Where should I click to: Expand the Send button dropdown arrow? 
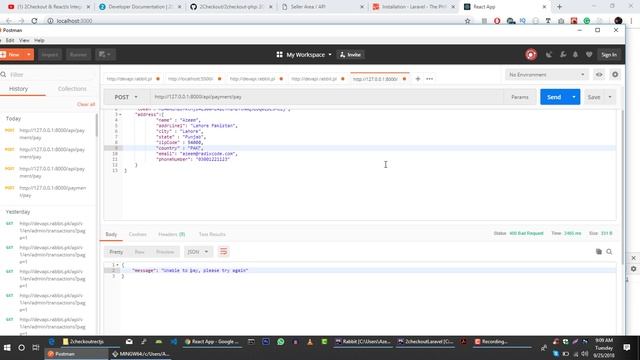(x=574, y=97)
